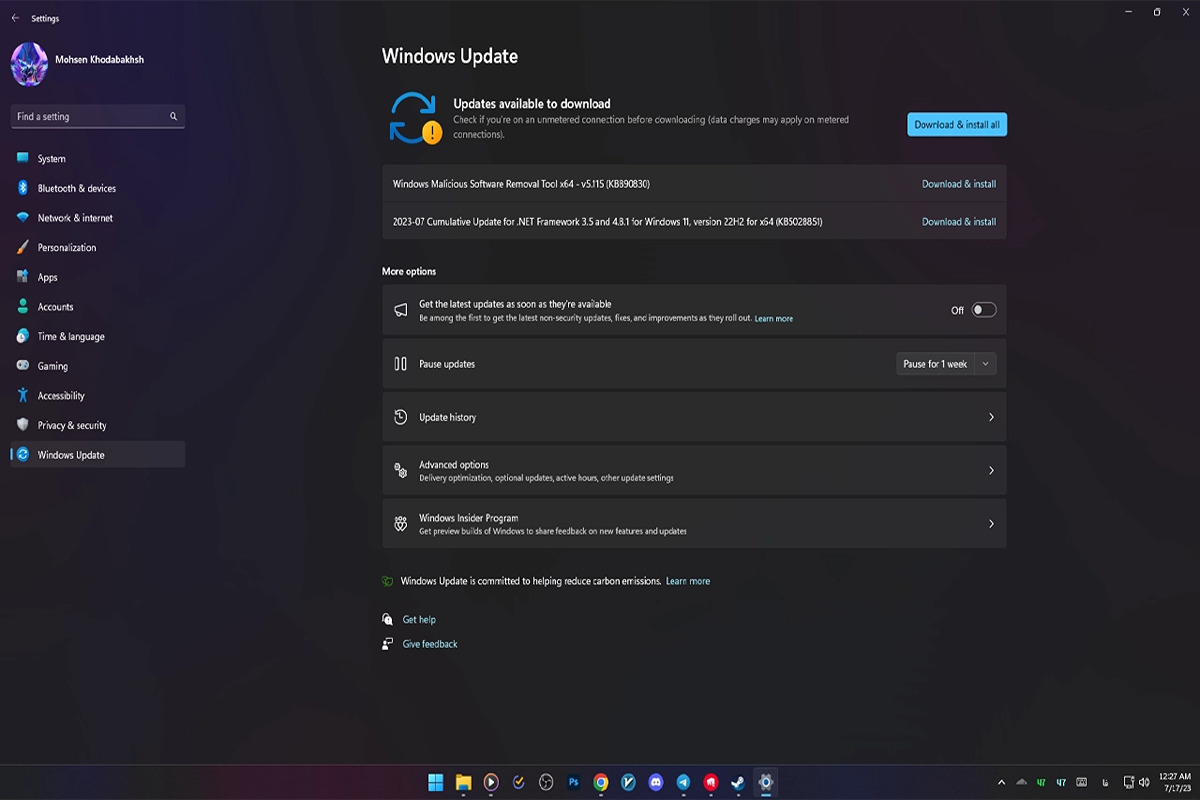Download & install the .NET Framework update
The height and width of the screenshot is (800, 1200).
(958, 222)
